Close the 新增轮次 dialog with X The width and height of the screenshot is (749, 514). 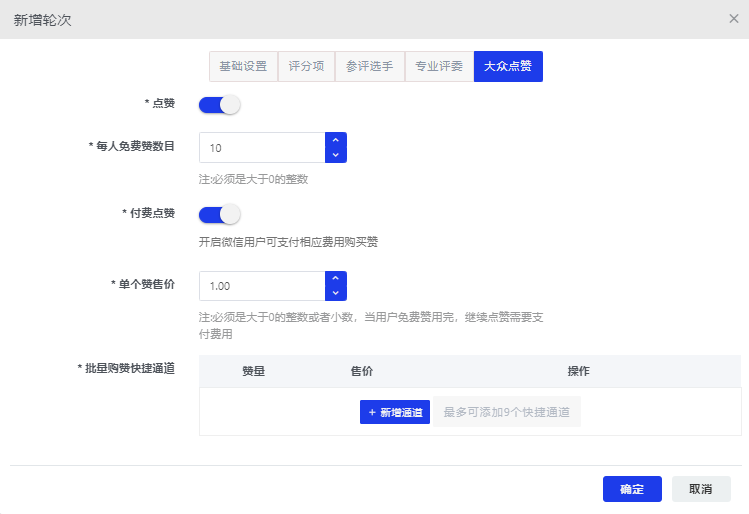pyautogui.click(x=734, y=19)
